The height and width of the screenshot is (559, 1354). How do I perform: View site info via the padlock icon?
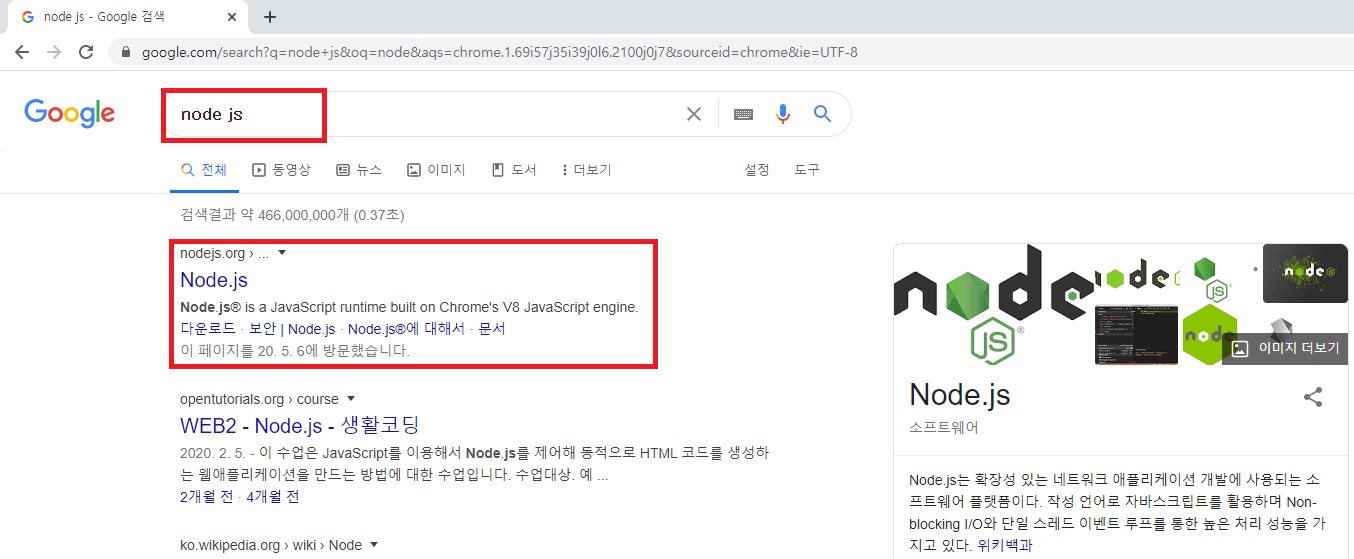point(126,52)
